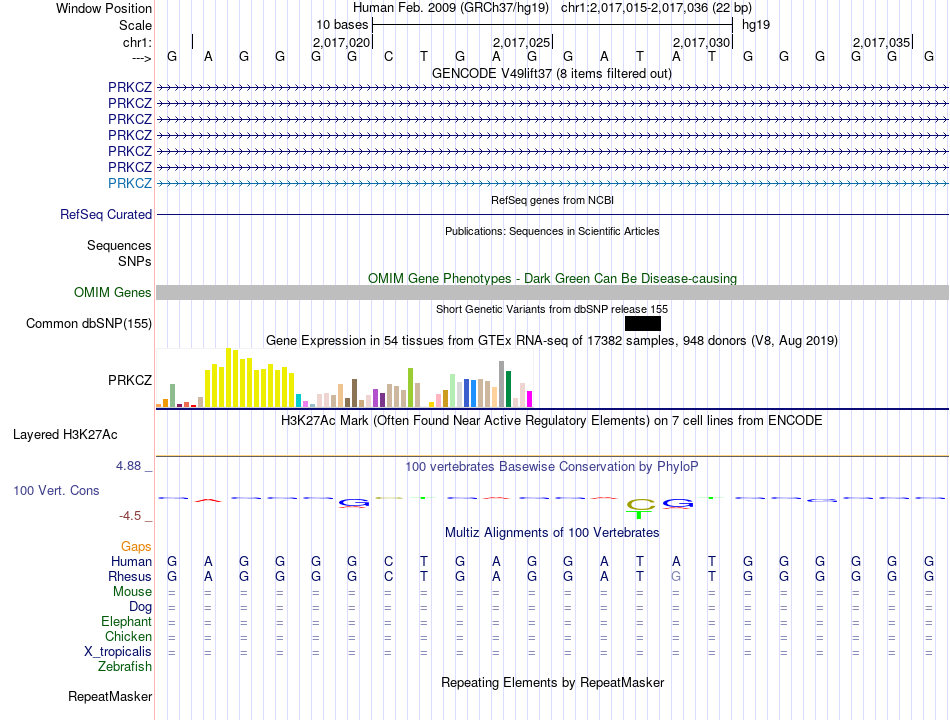Select the Chicken alignment row label
950x720 pixels.
tap(128, 636)
